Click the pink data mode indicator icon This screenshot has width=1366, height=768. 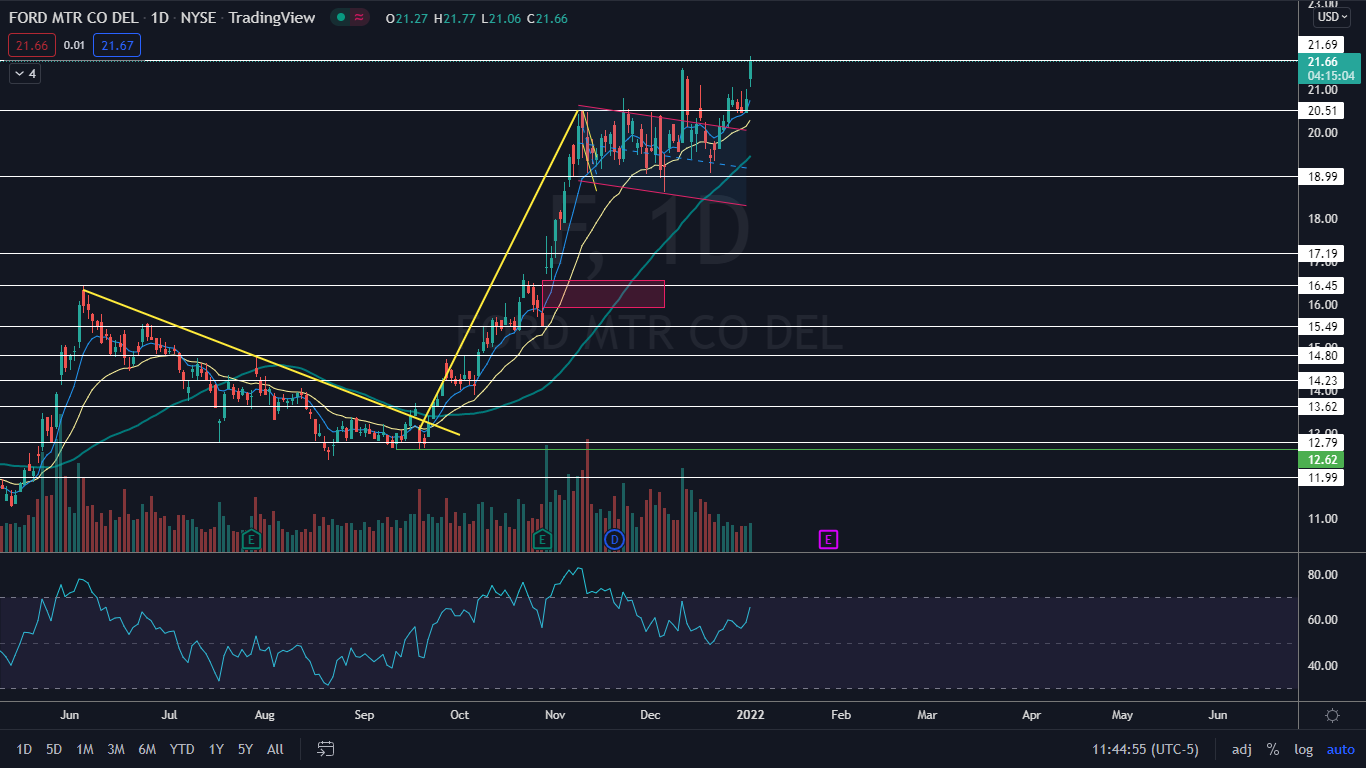[x=359, y=17]
